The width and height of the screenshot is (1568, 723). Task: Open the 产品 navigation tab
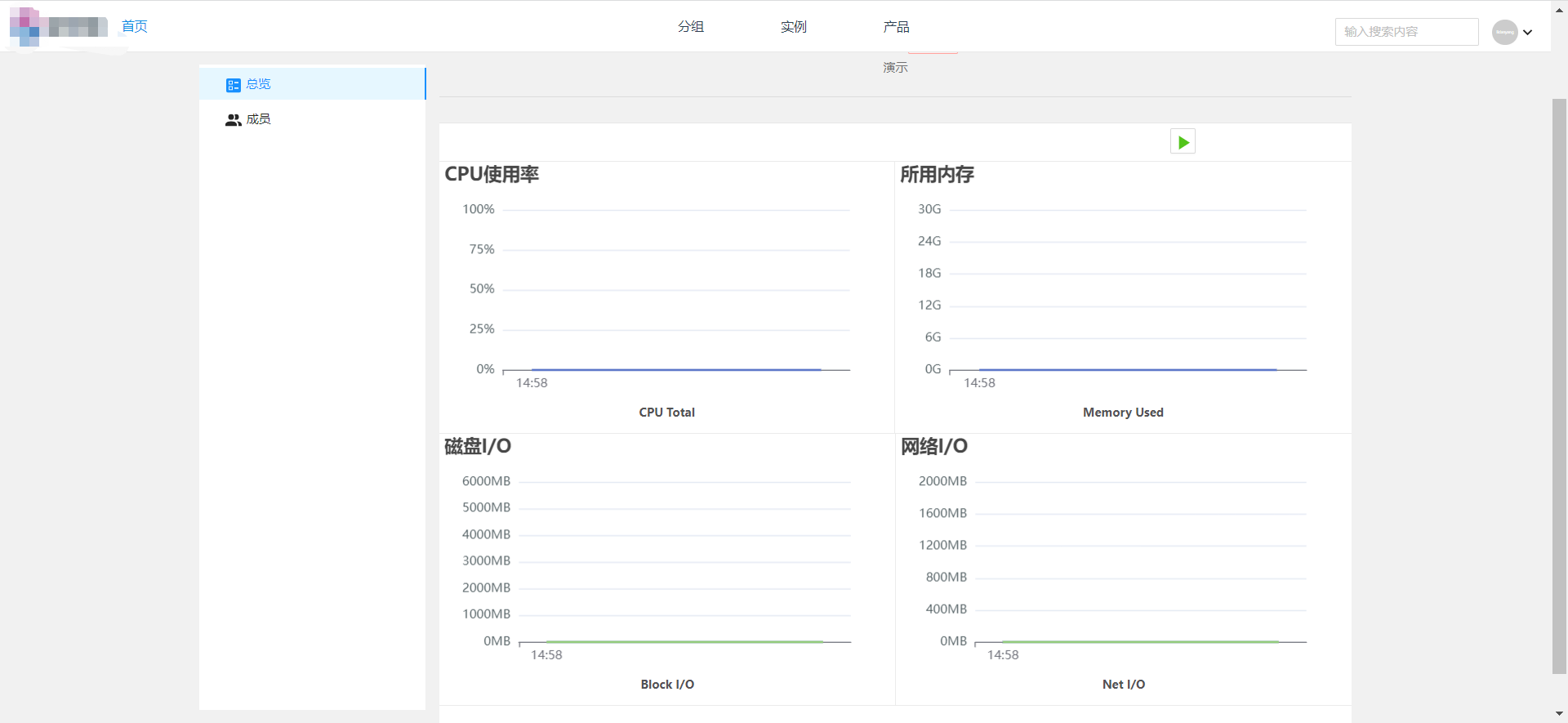(896, 26)
